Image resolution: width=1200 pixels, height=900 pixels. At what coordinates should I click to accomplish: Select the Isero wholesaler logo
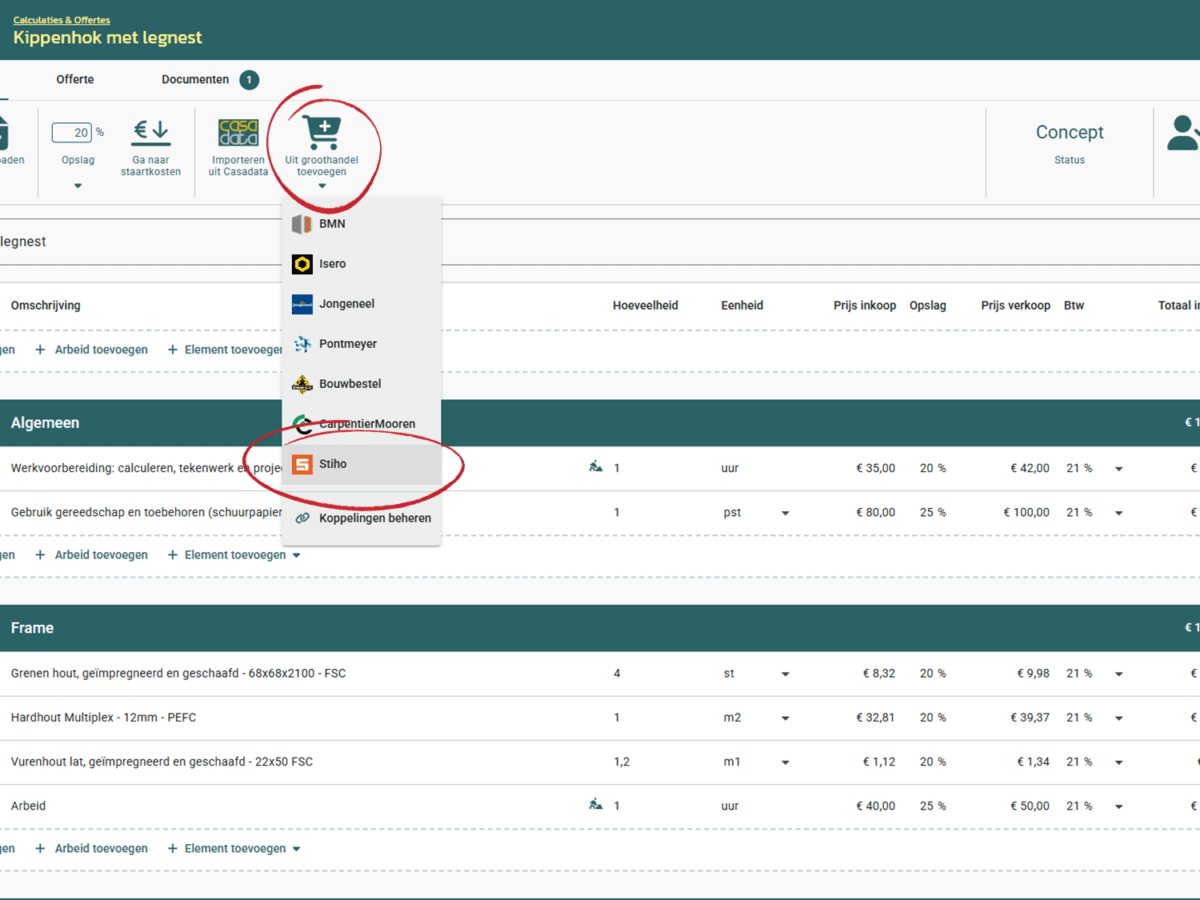pos(302,264)
